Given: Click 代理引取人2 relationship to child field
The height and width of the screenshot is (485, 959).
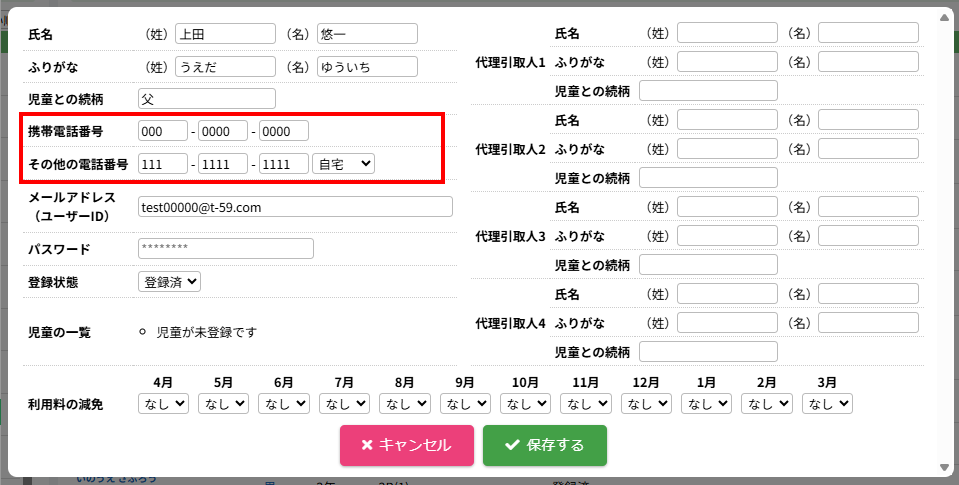Looking at the screenshot, I should click(708, 178).
